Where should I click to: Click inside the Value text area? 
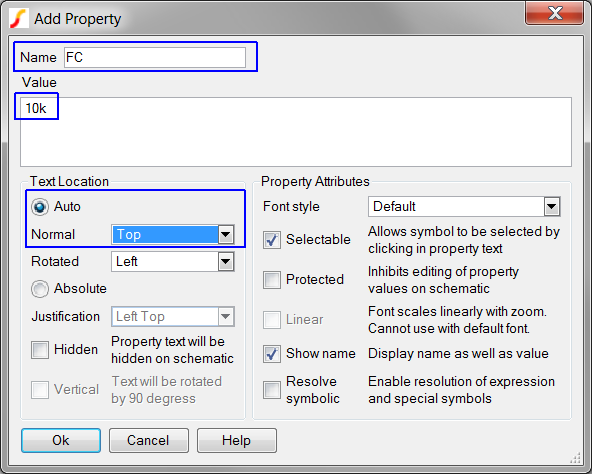click(296, 132)
